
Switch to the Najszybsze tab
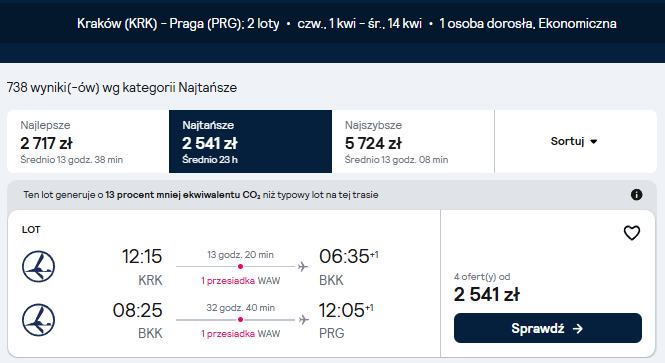pyautogui.click(x=413, y=141)
